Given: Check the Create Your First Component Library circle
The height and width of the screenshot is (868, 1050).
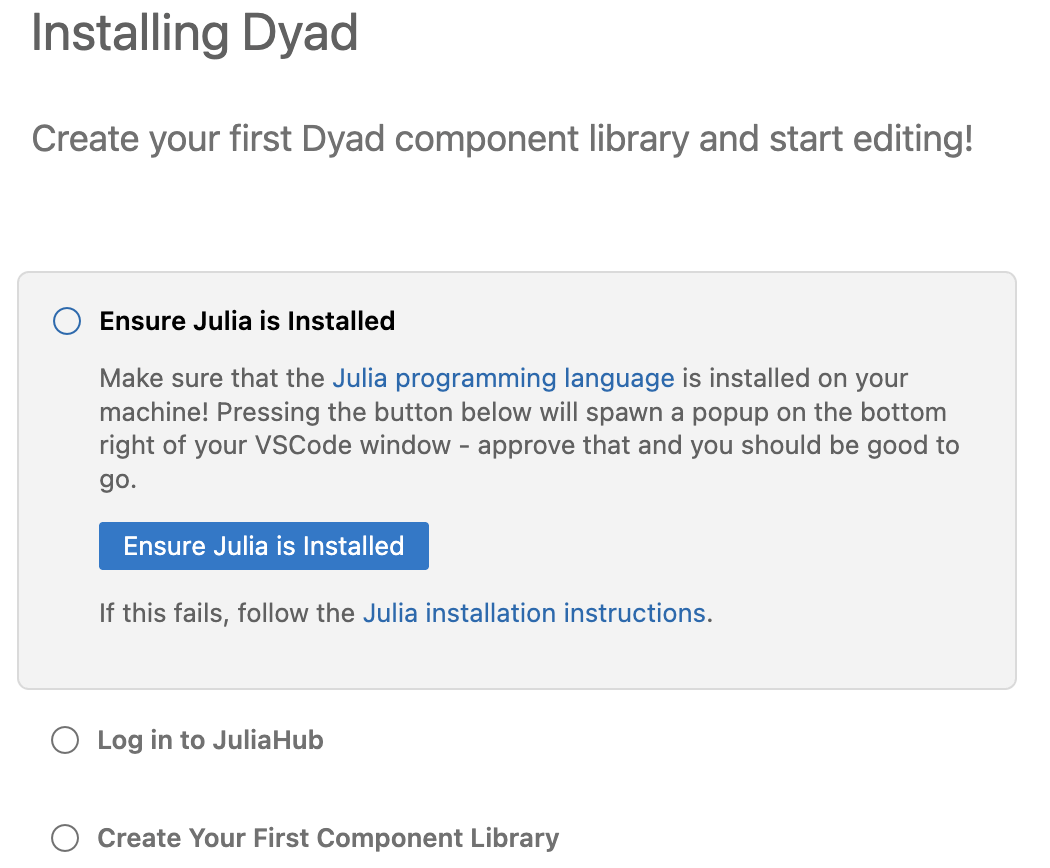Looking at the screenshot, I should point(65,838).
